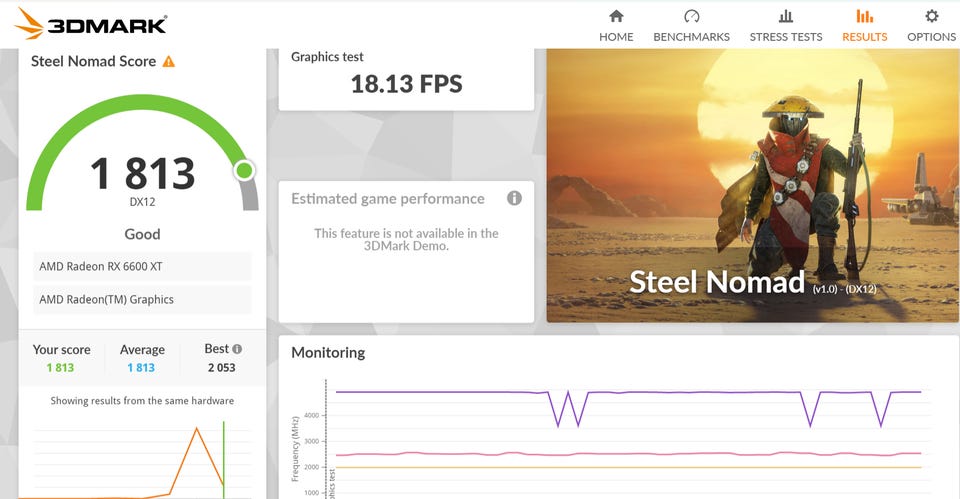Image resolution: width=960 pixels, height=499 pixels.
Task: Click the 1 813 main score value
Action: tap(143, 173)
